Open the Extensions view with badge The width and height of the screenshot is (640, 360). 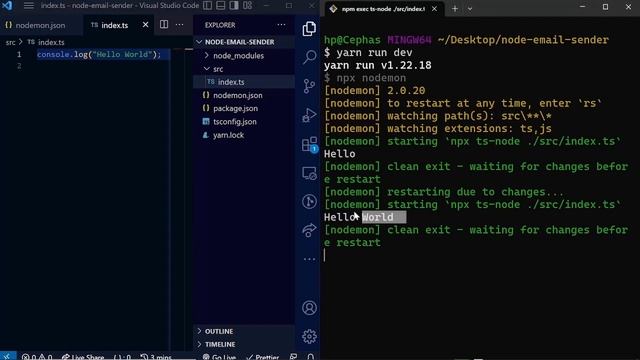click(309, 144)
